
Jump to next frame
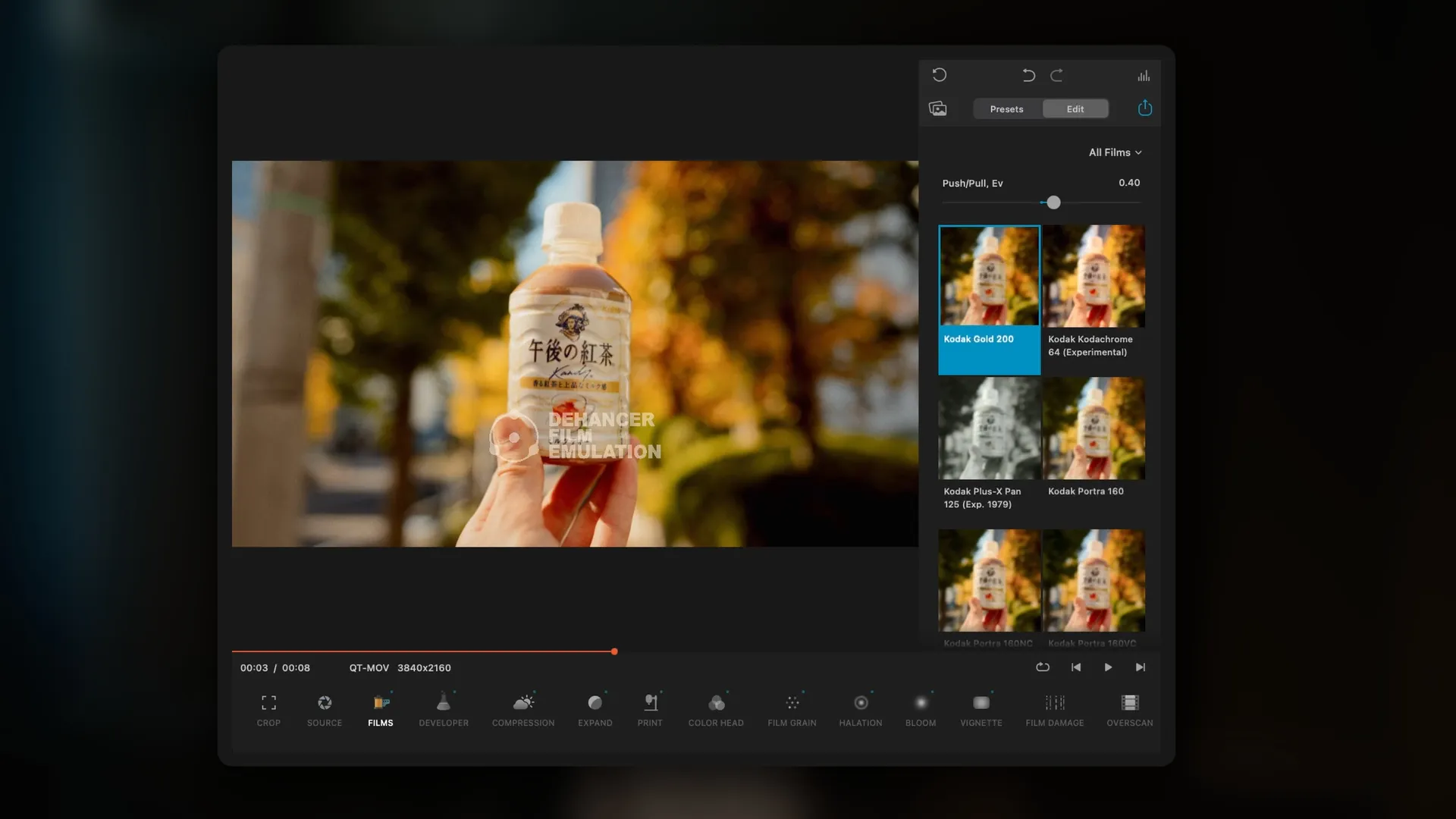(x=1141, y=667)
